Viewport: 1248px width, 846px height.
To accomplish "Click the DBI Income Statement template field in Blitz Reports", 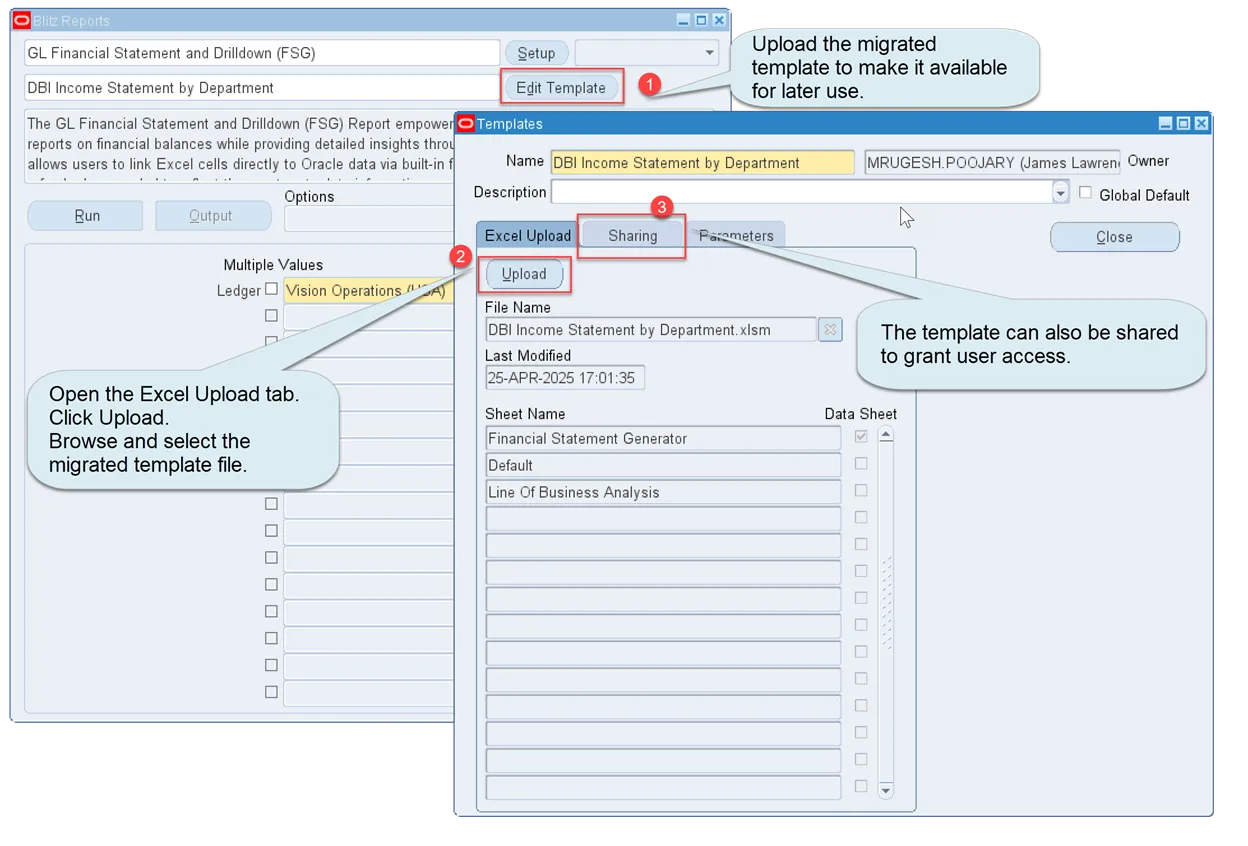I will [262, 88].
